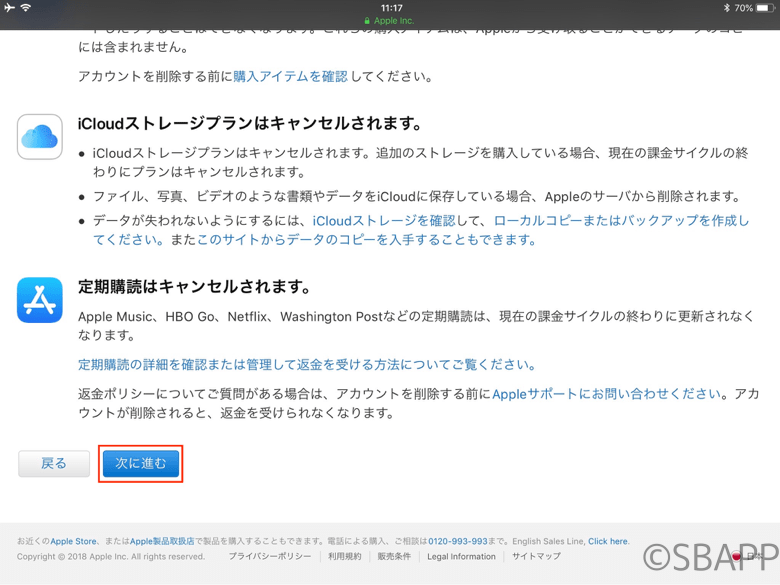Screen dimensions: 780x585
Task: Click the iCloudストレージプランはキャンセルされます heading
Action: coord(250,123)
